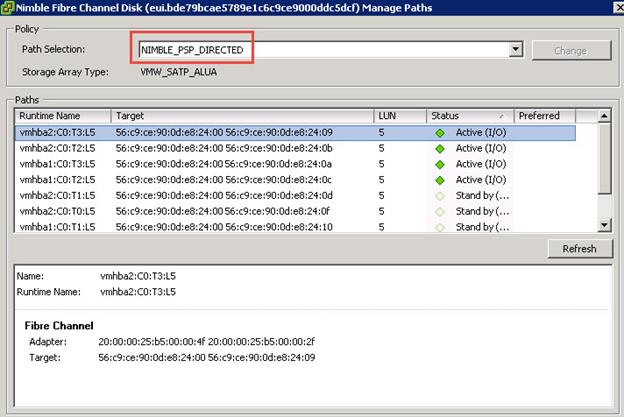Click target ending 24:10 in paths table

pyautogui.click(x=224, y=227)
